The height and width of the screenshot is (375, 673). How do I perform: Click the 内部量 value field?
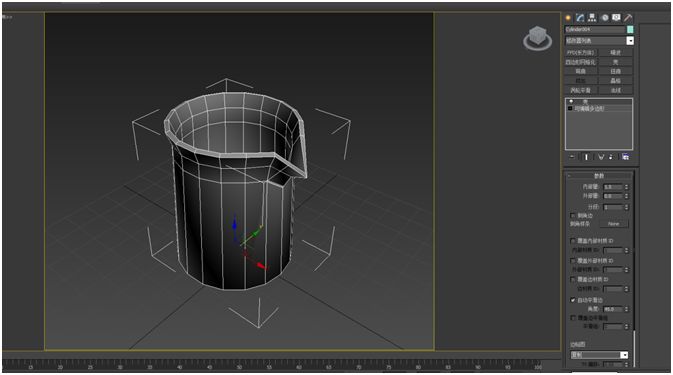612,187
